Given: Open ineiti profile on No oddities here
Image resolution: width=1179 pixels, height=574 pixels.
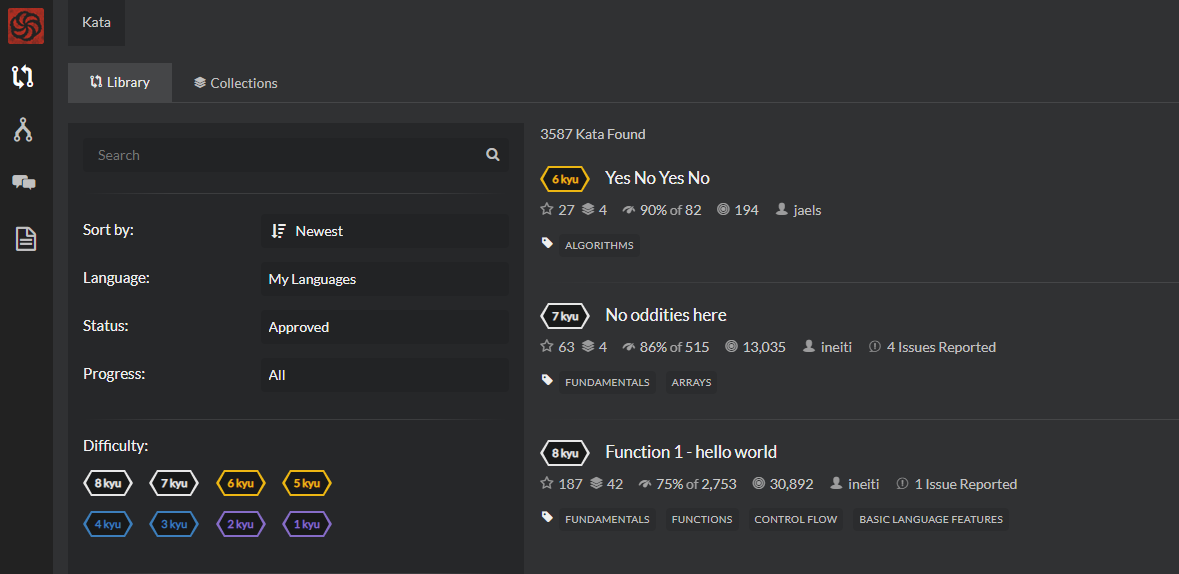Looking at the screenshot, I should coord(836,348).
